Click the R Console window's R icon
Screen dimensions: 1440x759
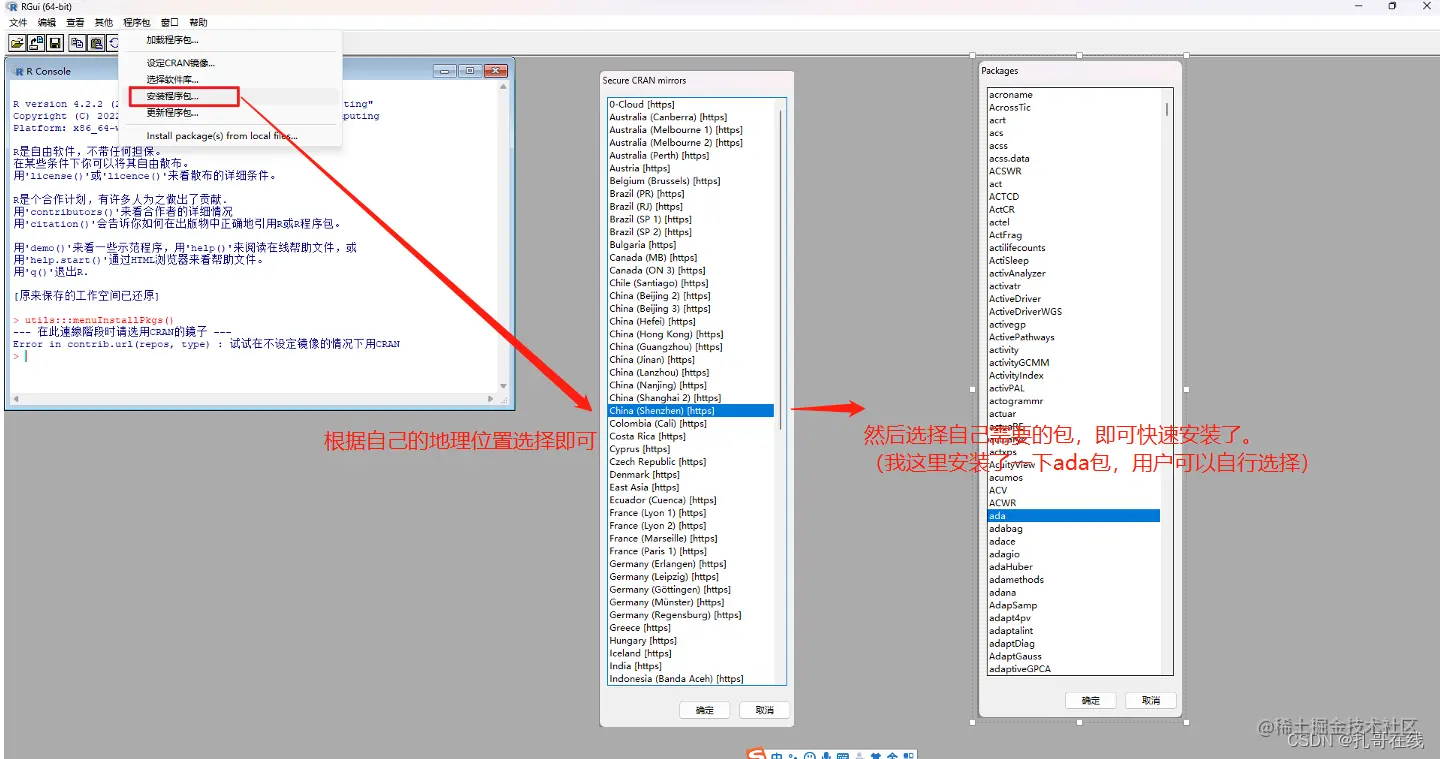[19, 71]
